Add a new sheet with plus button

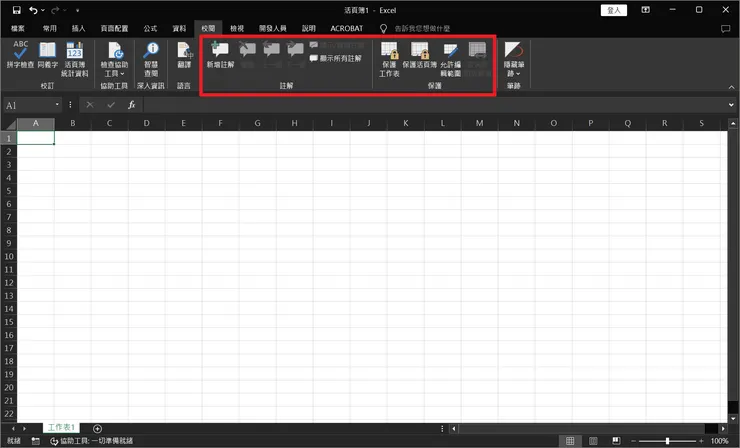pyautogui.click(x=97, y=429)
